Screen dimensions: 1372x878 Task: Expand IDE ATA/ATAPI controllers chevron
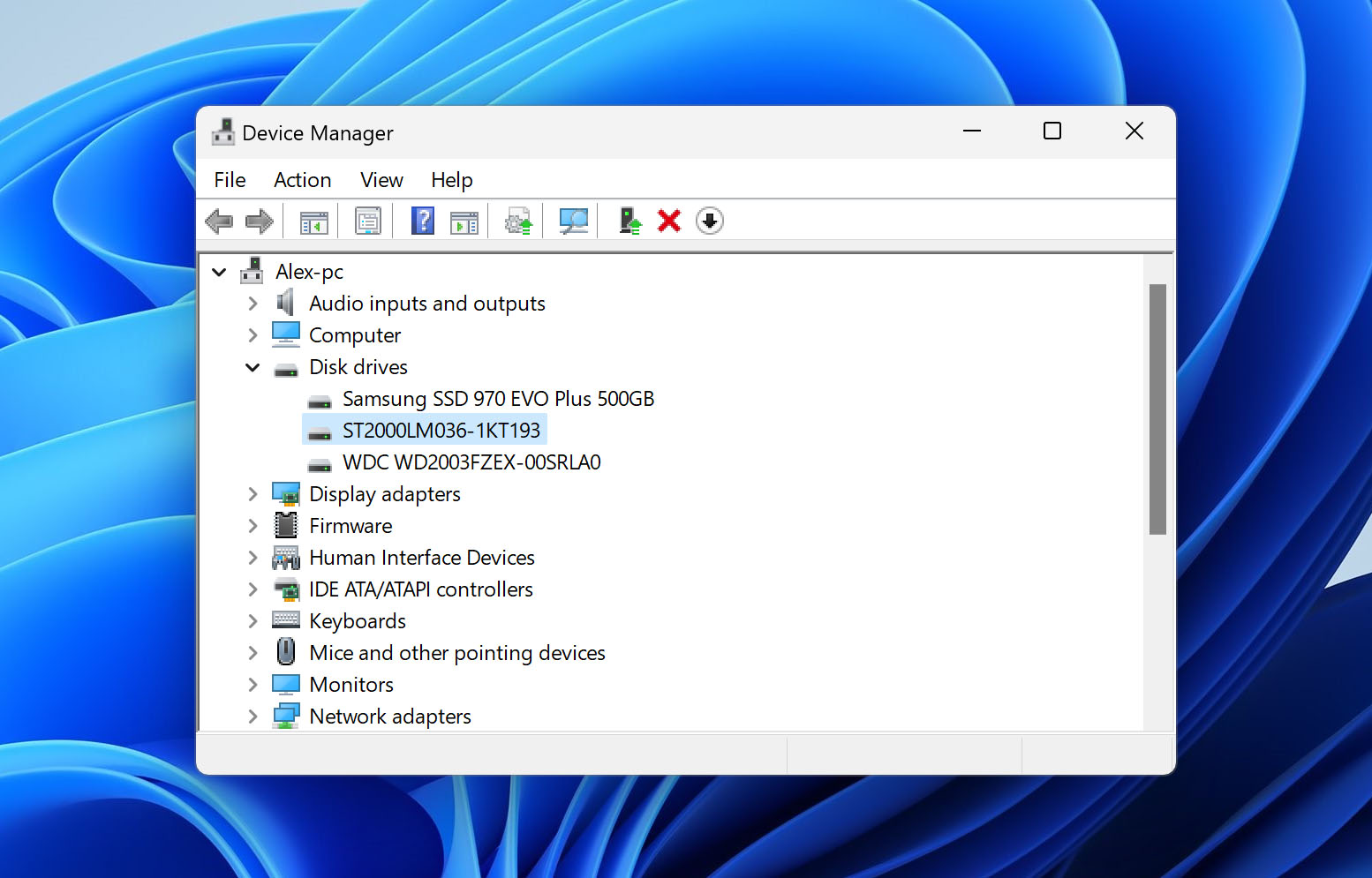click(253, 589)
